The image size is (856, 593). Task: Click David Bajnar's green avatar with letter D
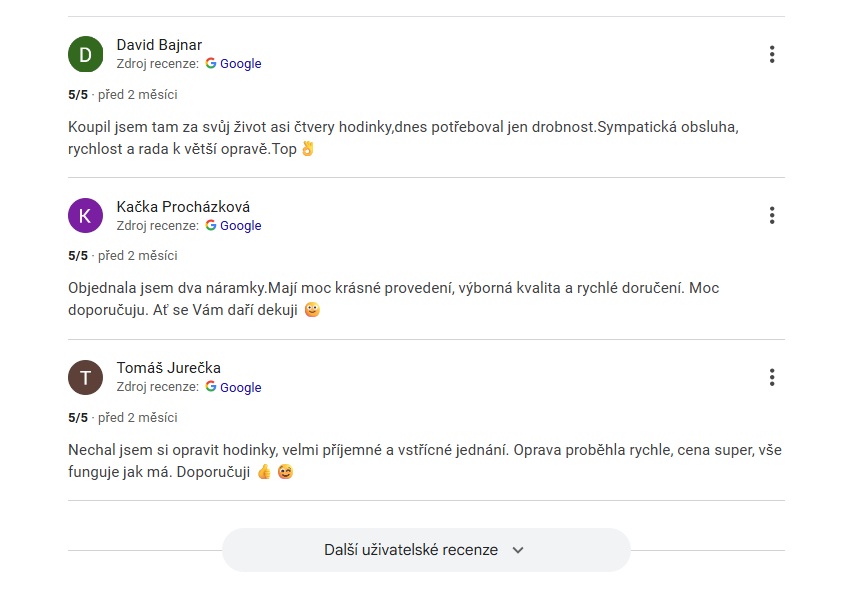(85, 54)
